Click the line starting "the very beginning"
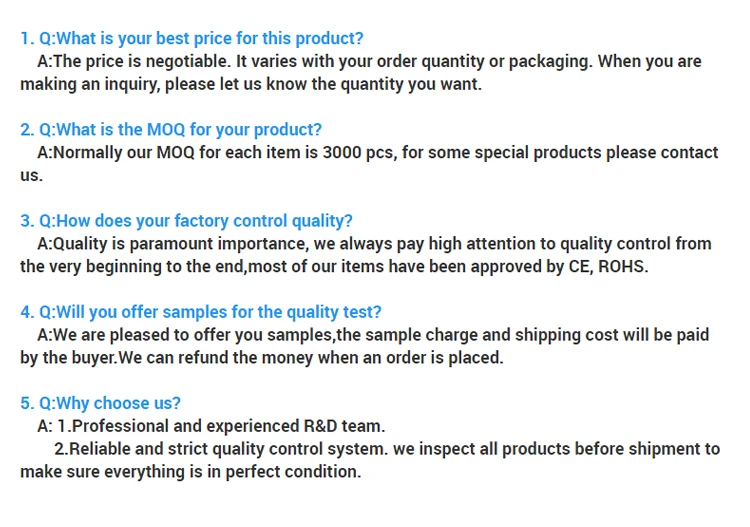 [x=334, y=267]
